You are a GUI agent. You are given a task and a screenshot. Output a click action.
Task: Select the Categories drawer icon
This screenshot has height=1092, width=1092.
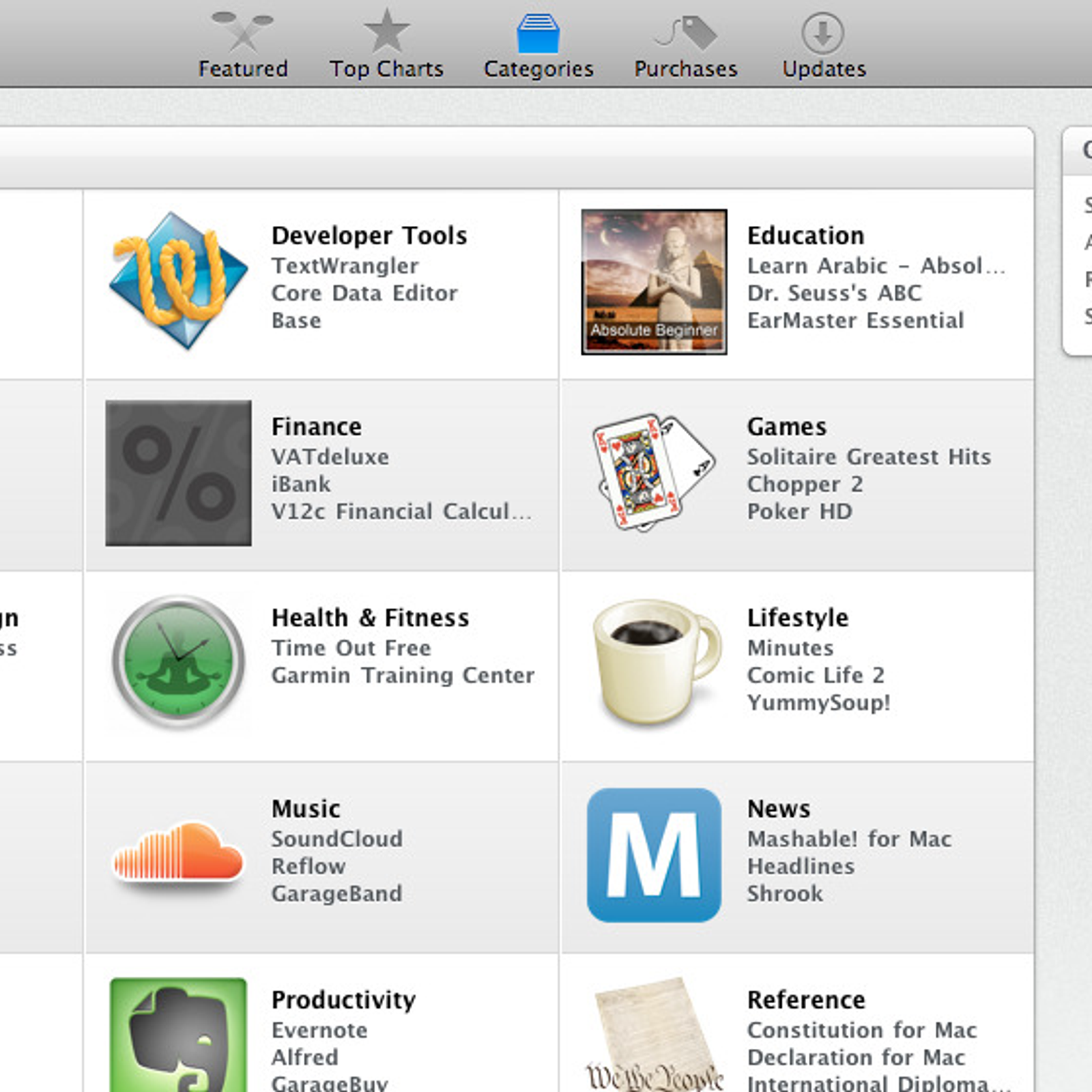pyautogui.click(x=538, y=32)
